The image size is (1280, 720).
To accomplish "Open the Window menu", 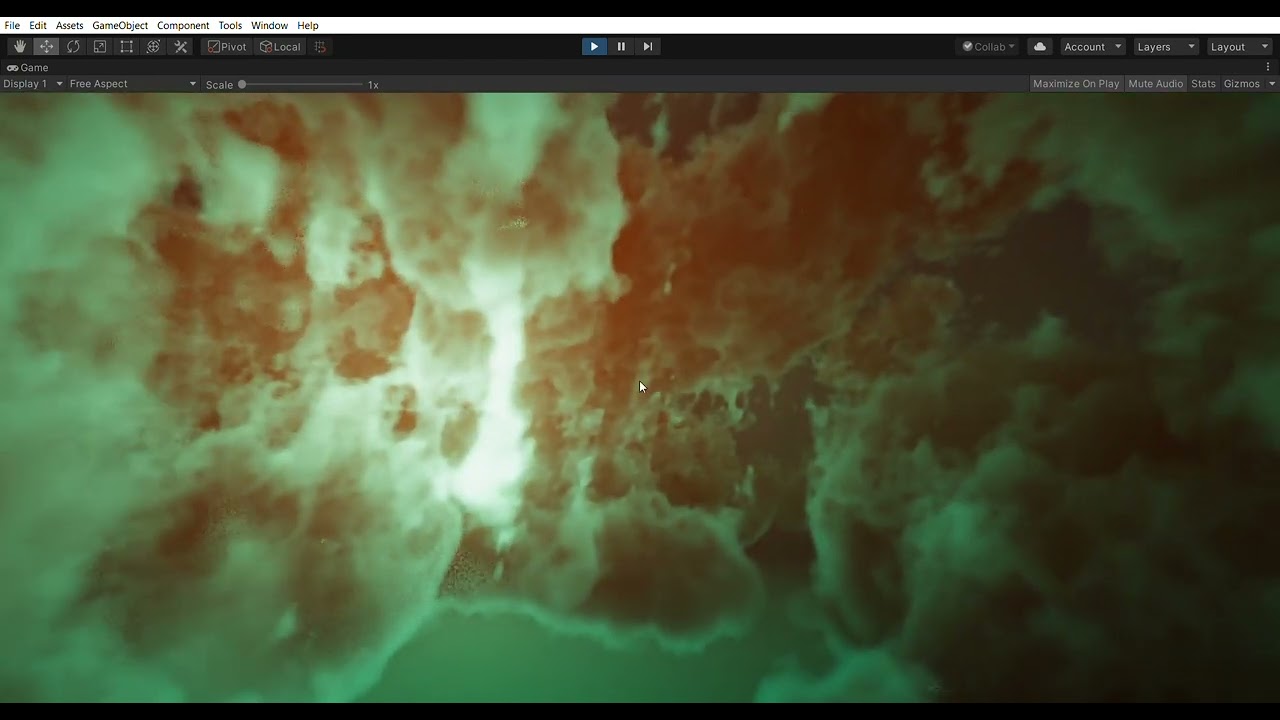I will click(269, 25).
